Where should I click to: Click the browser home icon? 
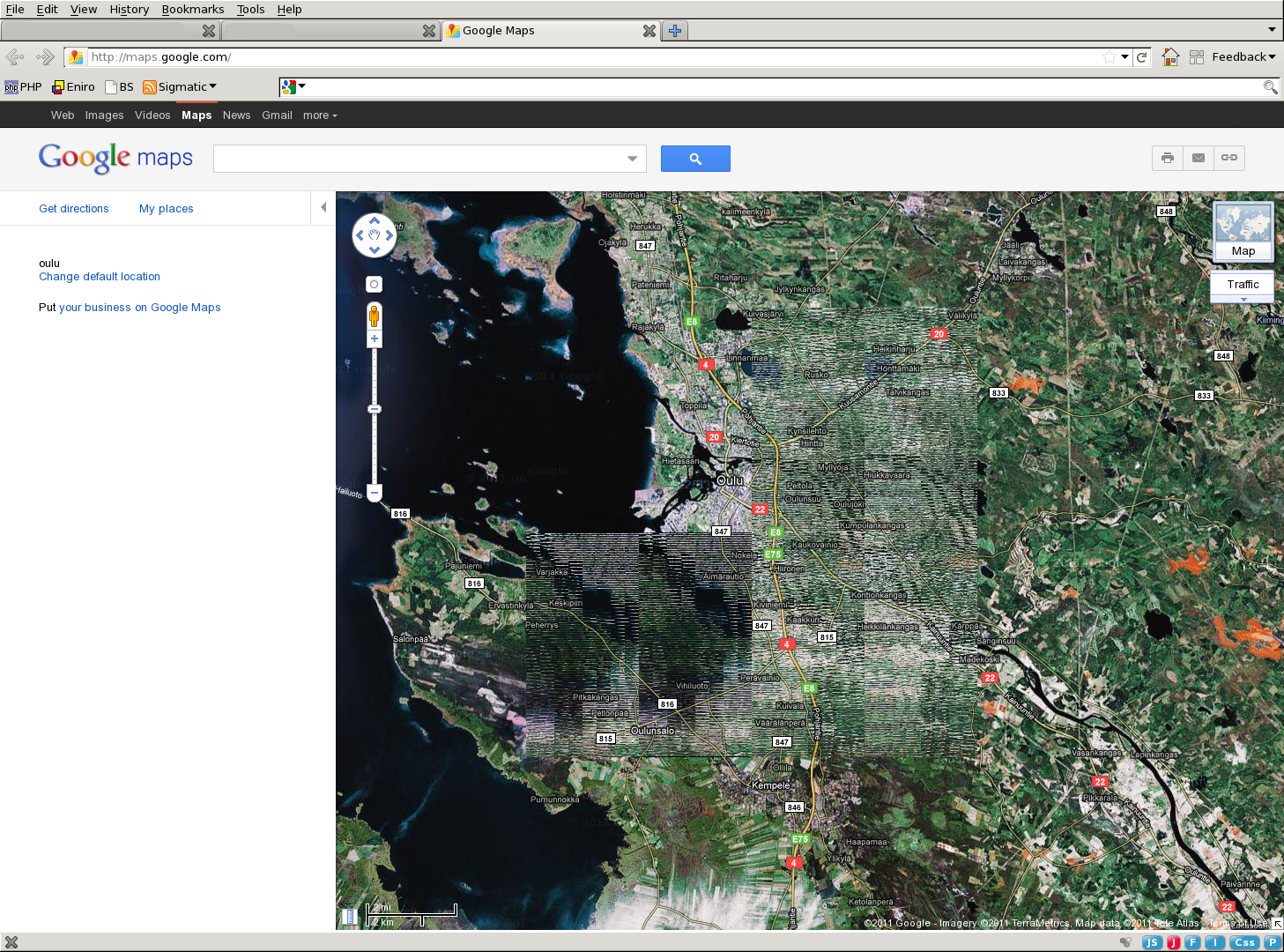1169,57
